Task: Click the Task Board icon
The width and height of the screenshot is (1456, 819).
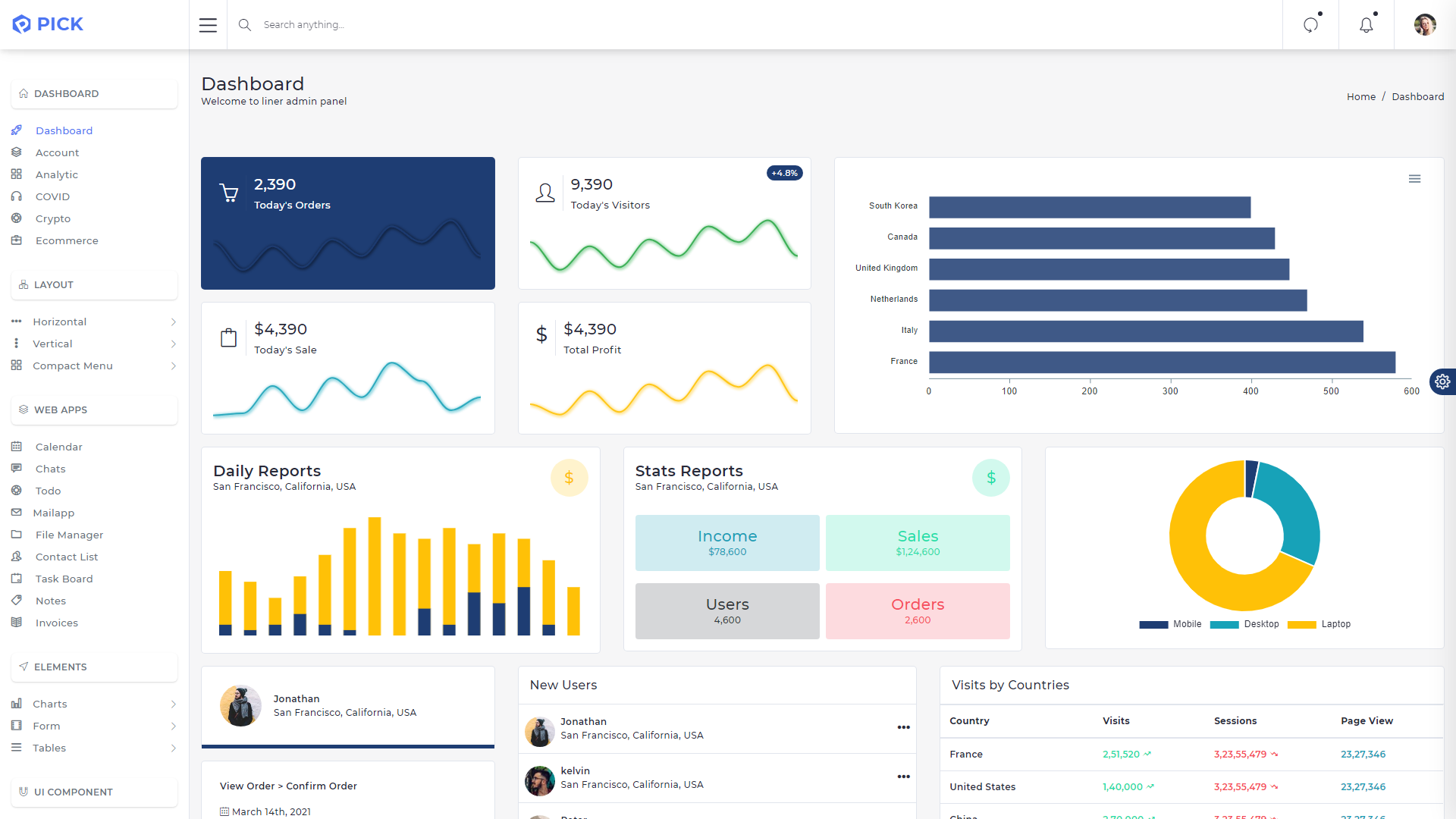Action: pyautogui.click(x=16, y=579)
